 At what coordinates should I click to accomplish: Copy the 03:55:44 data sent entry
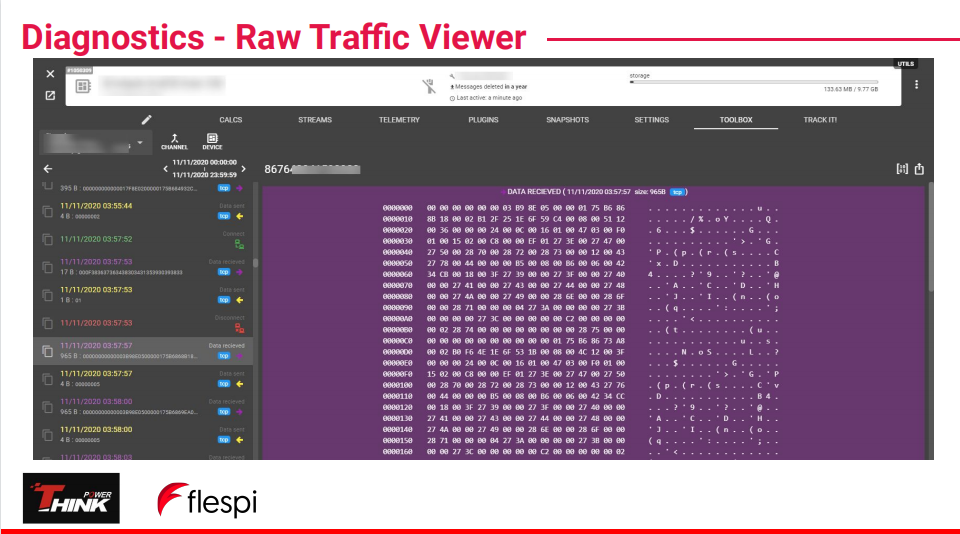point(47,211)
